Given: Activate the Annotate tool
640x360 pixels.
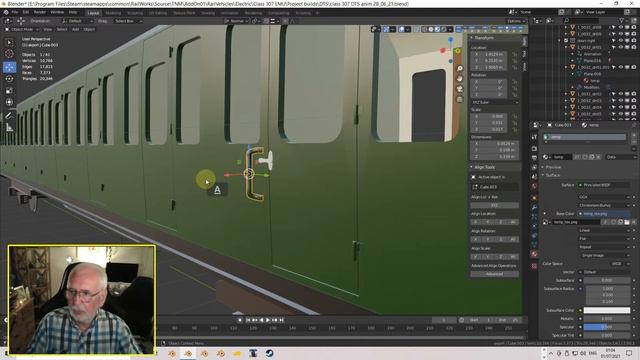Looking at the screenshot, I should [x=9, y=116].
